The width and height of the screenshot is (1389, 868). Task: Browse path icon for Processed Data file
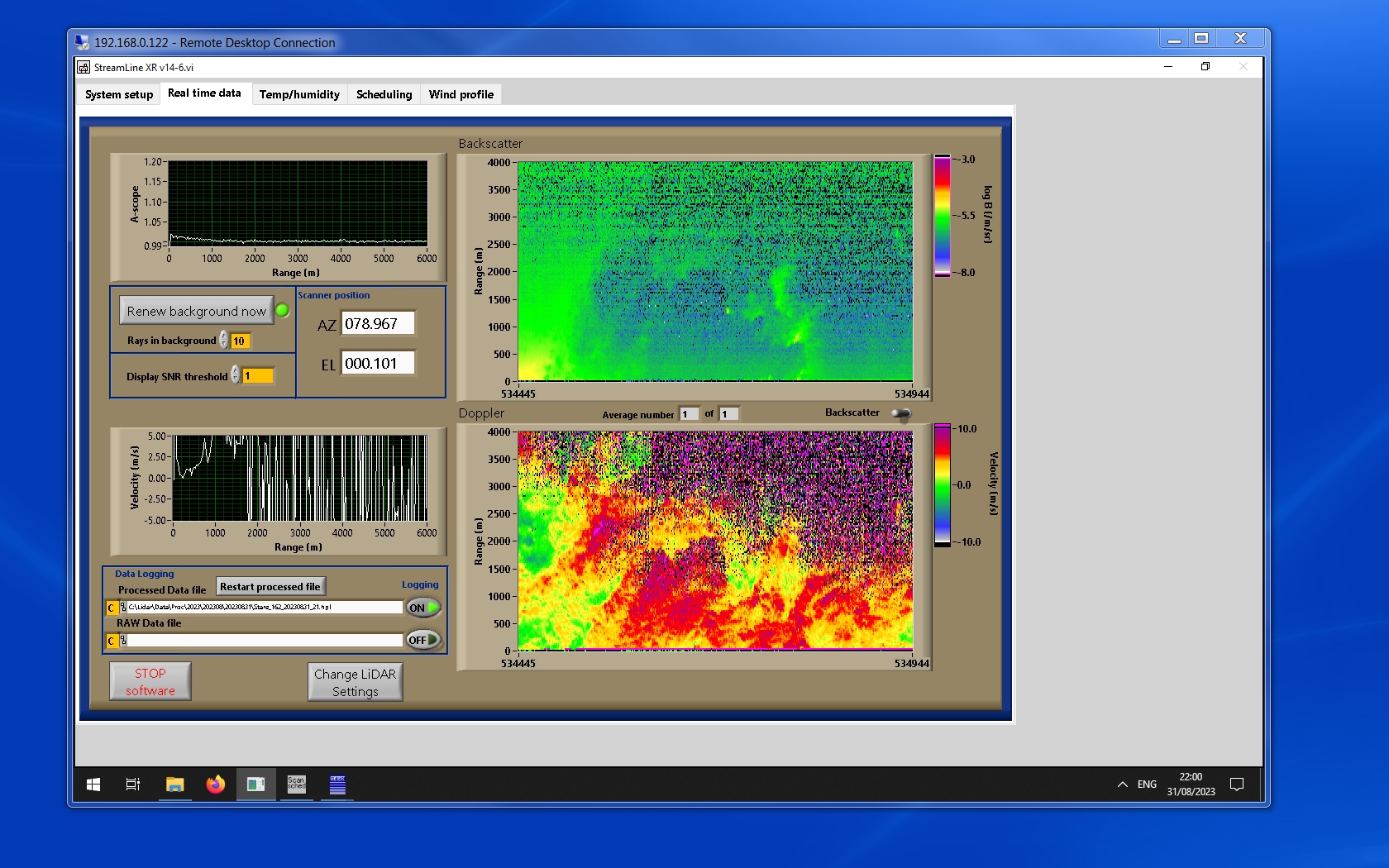[x=123, y=608]
